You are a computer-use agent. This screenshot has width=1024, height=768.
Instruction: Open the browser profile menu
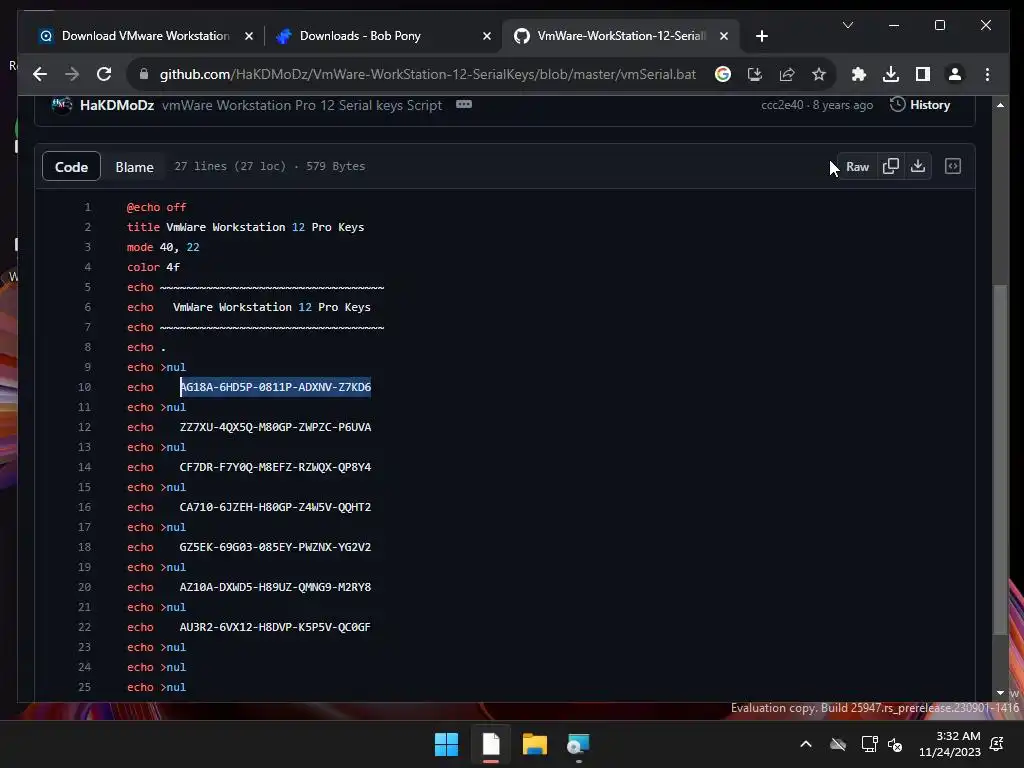(x=955, y=74)
